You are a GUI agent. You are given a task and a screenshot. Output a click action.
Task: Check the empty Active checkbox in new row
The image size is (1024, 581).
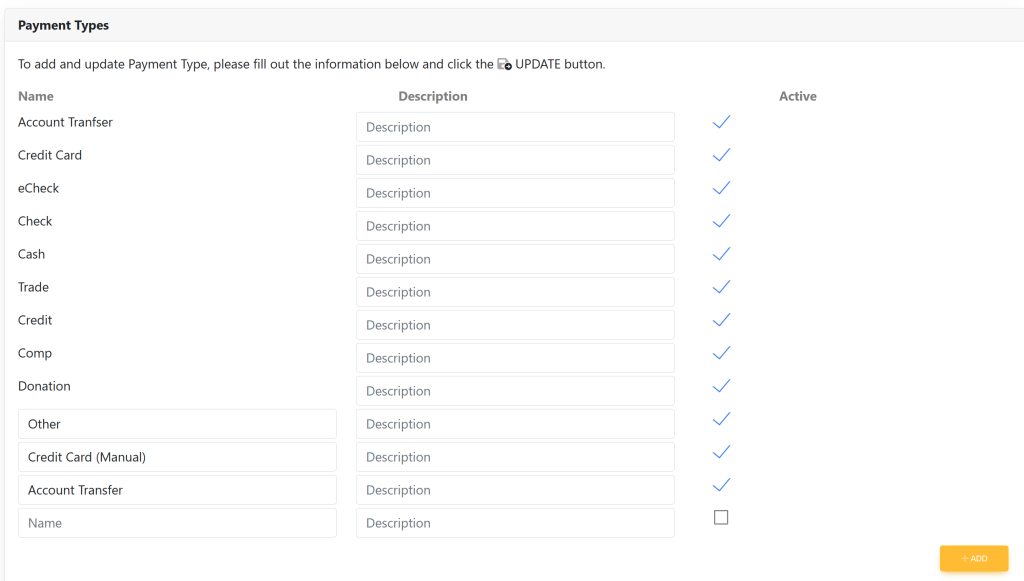(721, 518)
